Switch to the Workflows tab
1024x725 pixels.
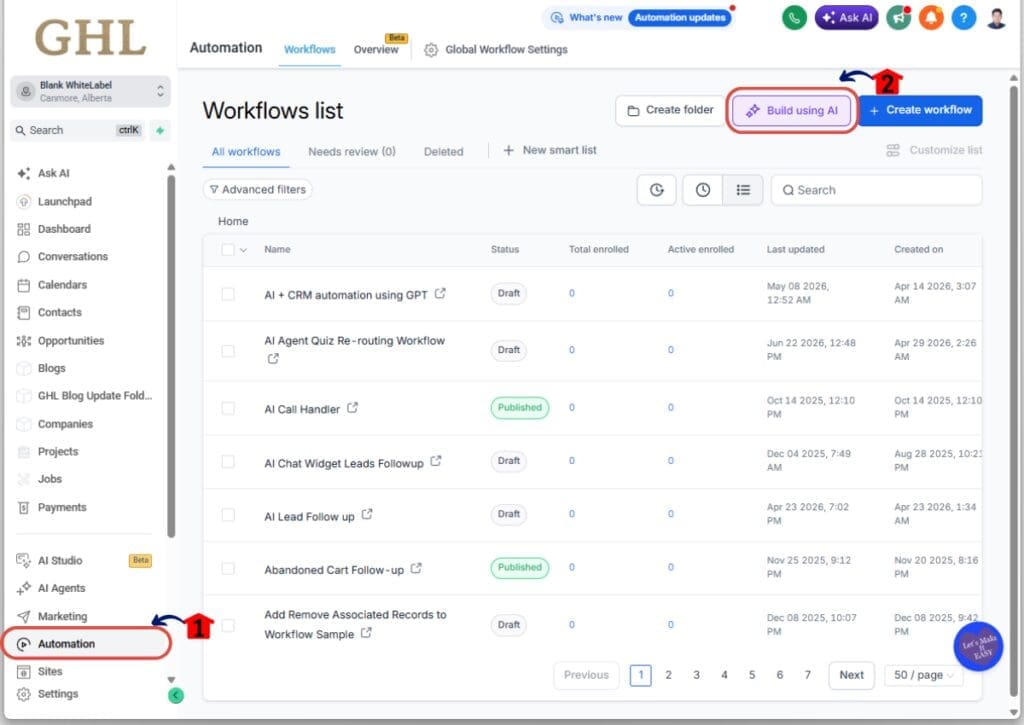coord(310,50)
